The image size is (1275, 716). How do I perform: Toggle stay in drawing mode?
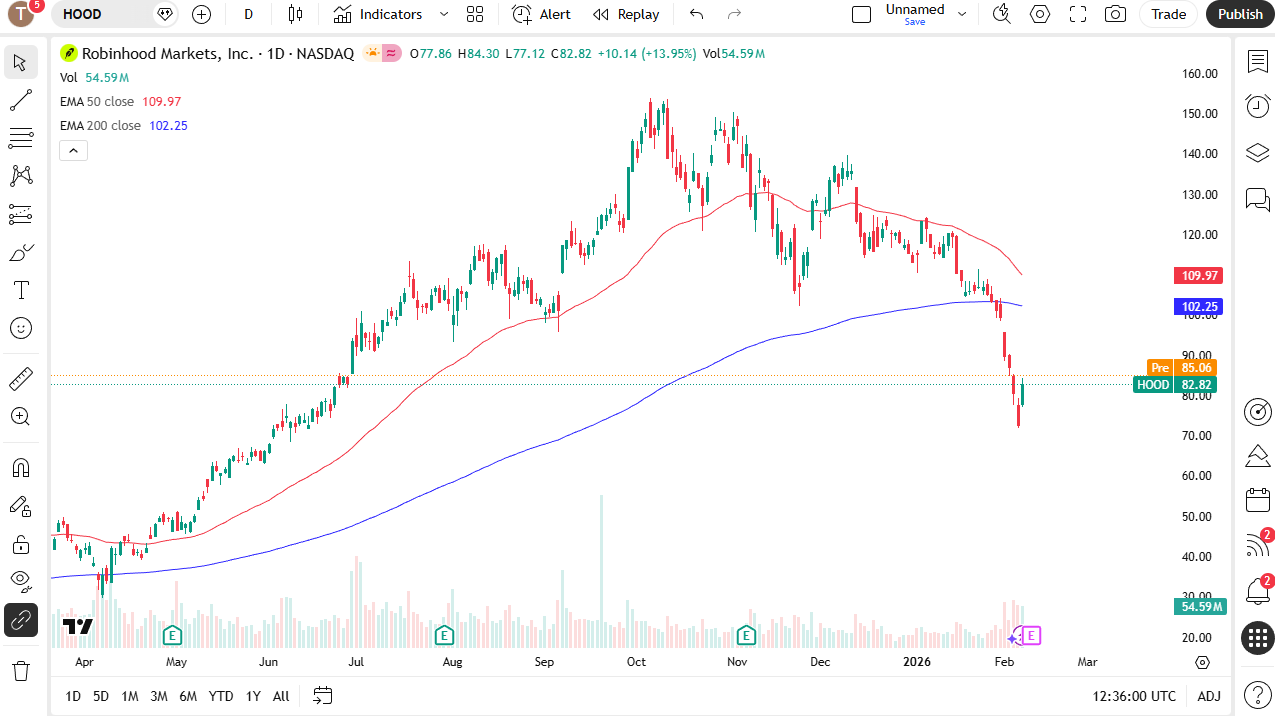[21, 506]
